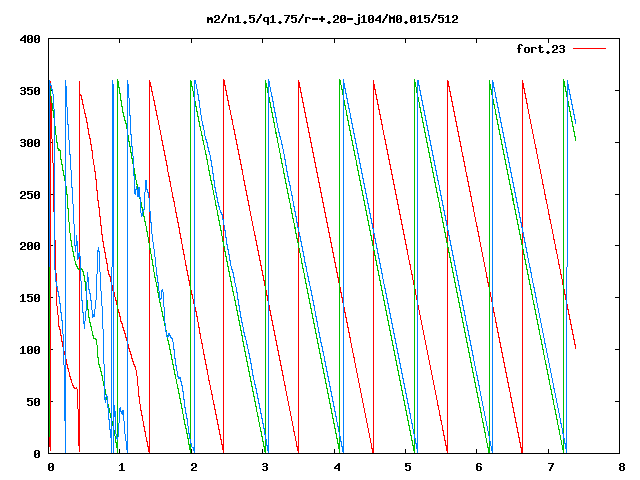
Task: Click y-axis label 200
Action: point(30,246)
